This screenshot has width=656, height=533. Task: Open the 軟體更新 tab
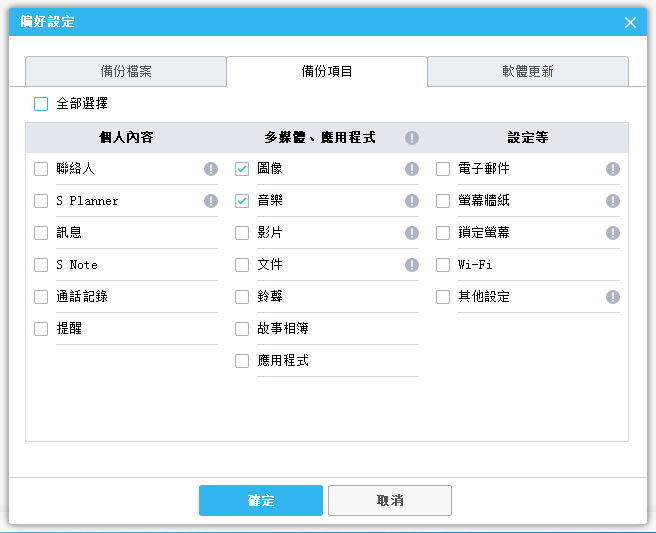coord(528,72)
